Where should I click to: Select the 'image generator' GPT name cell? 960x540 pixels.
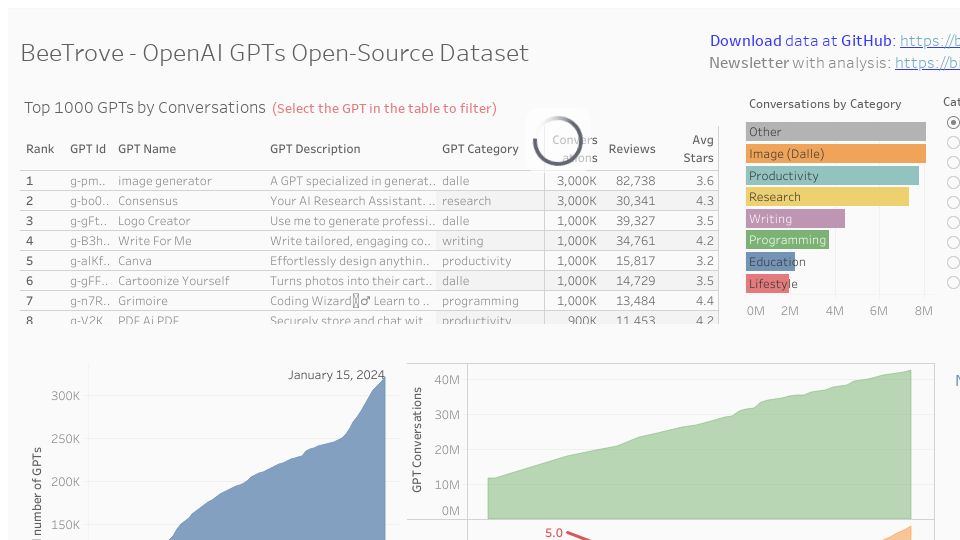click(165, 181)
